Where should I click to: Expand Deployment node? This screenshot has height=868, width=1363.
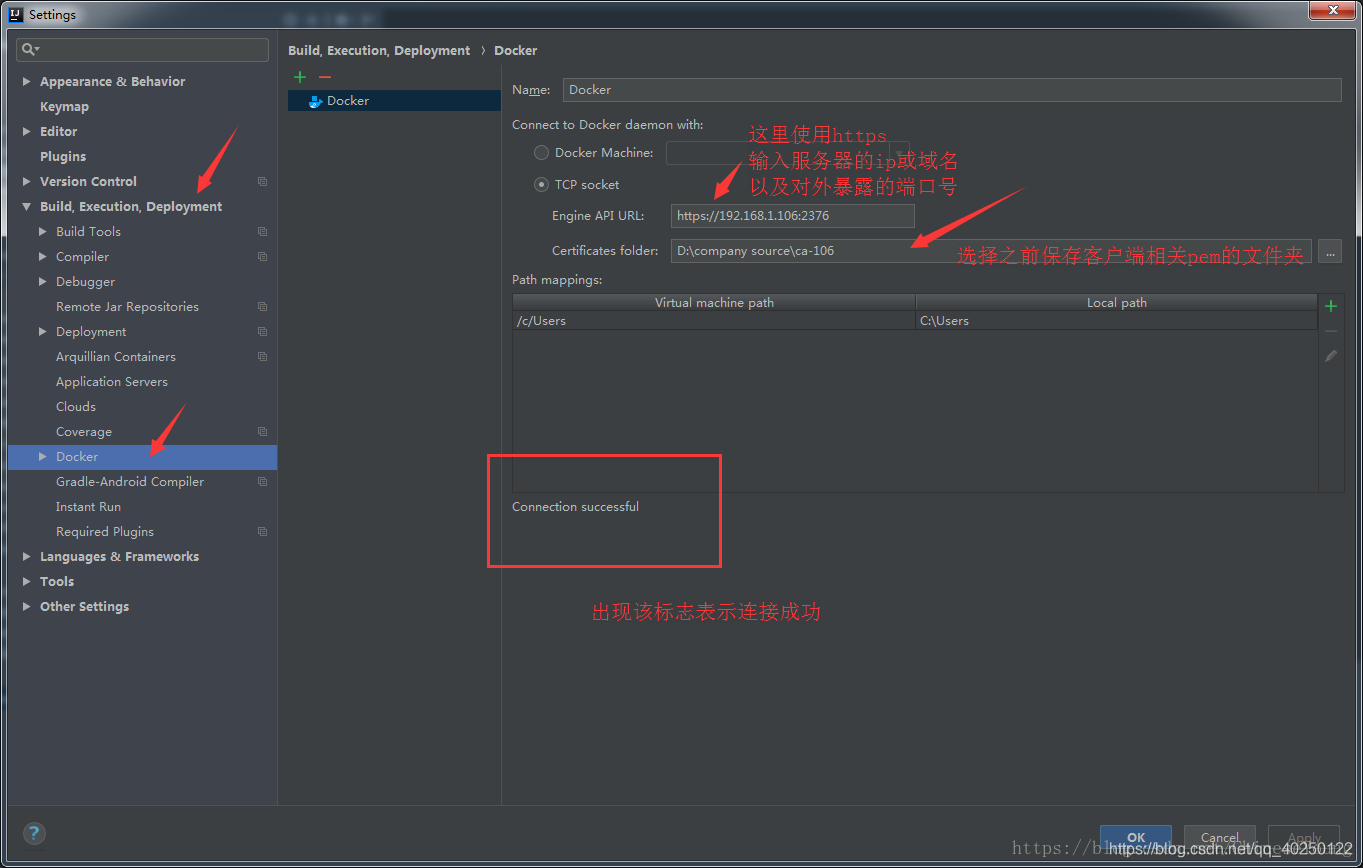(x=43, y=332)
